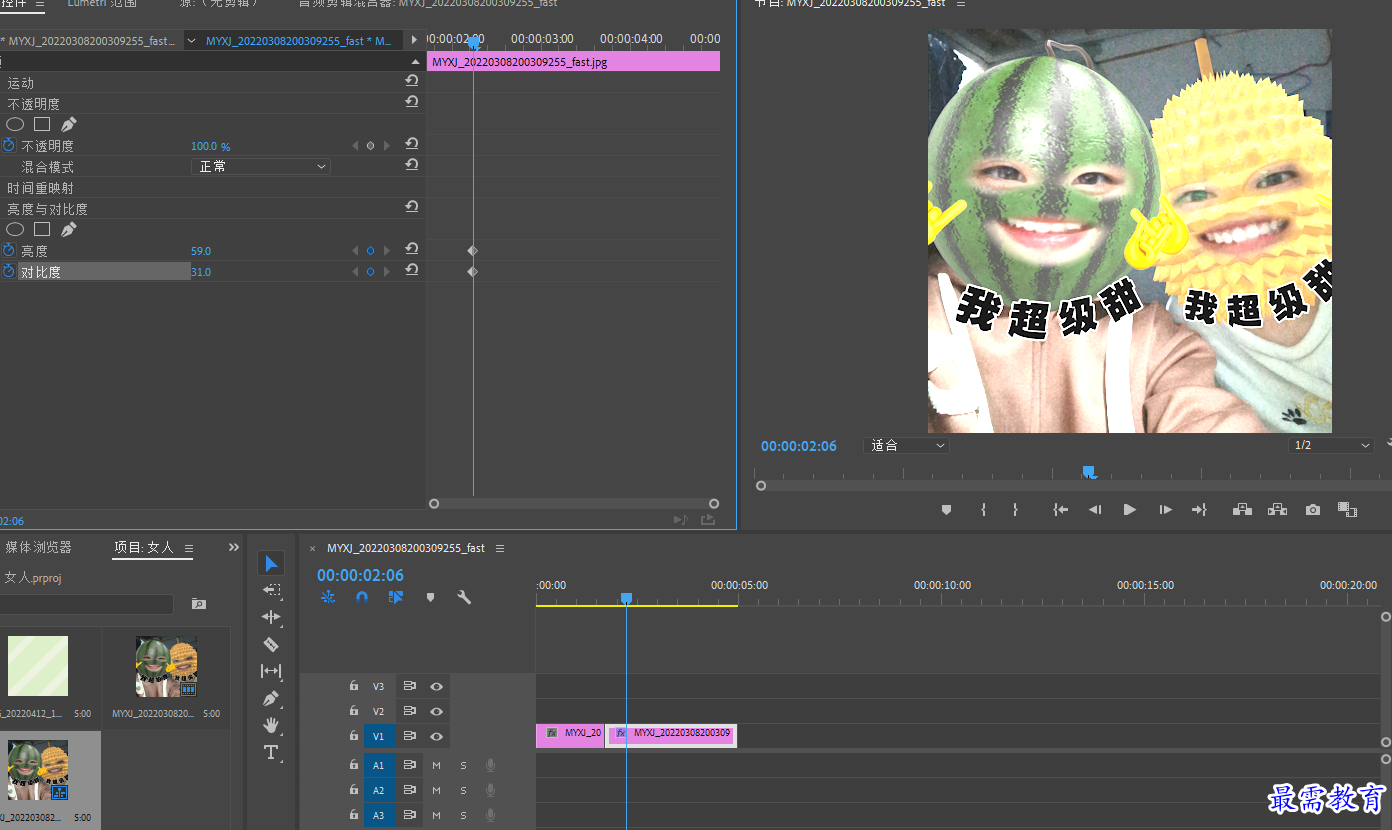Image resolution: width=1392 pixels, height=830 pixels.
Task: Open the 适合 zoom level dropdown
Action: pyautogui.click(x=906, y=446)
